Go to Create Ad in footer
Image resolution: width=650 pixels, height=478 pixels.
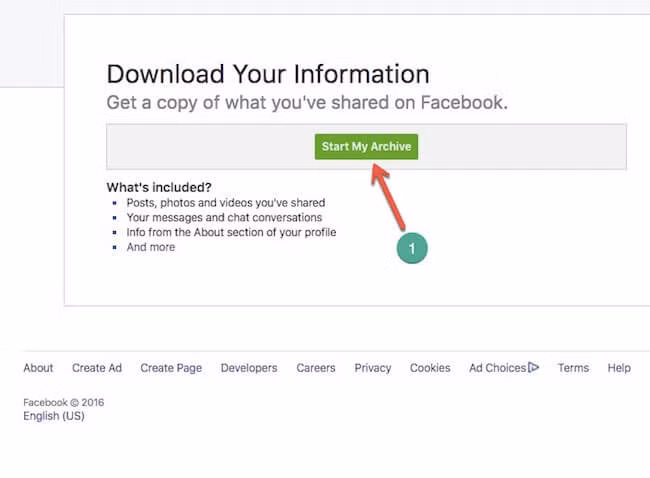point(97,368)
